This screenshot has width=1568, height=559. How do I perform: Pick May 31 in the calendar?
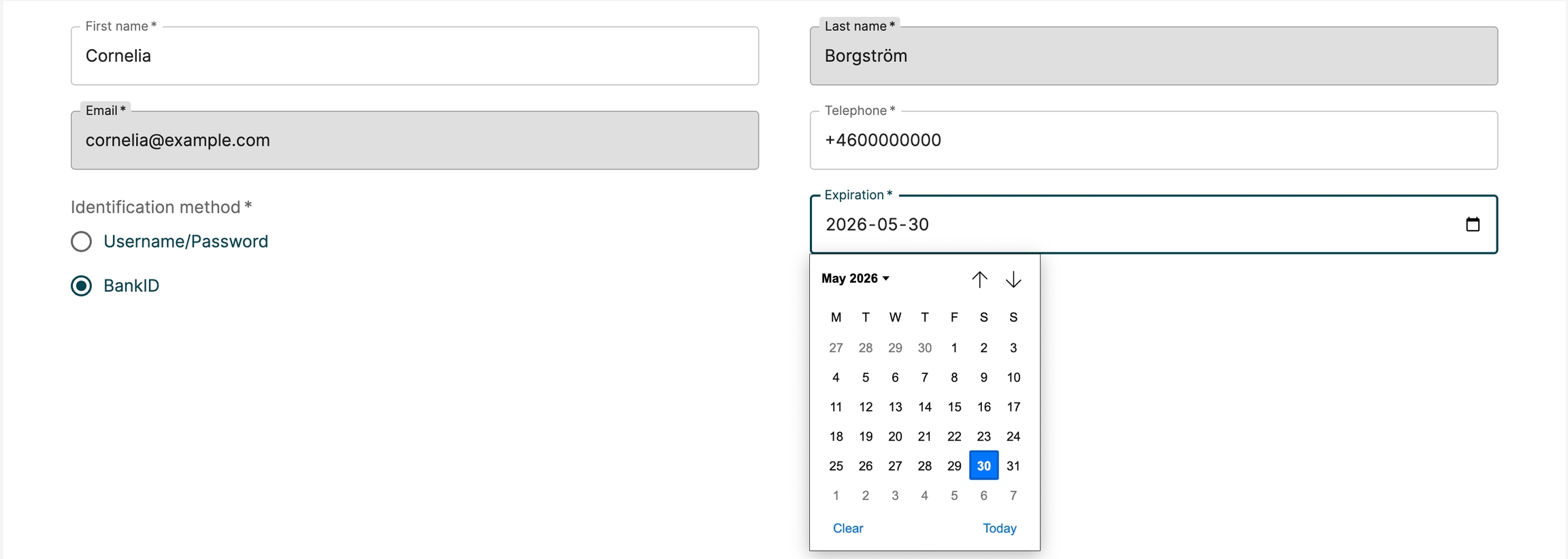pyautogui.click(x=1013, y=466)
